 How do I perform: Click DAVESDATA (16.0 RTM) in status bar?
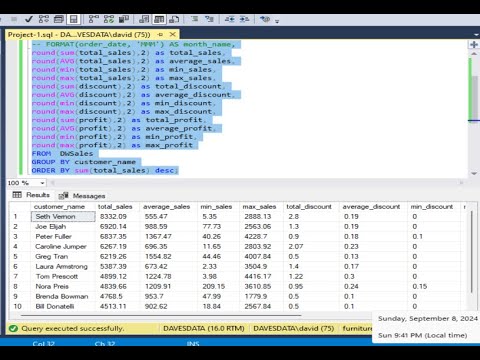point(204,328)
